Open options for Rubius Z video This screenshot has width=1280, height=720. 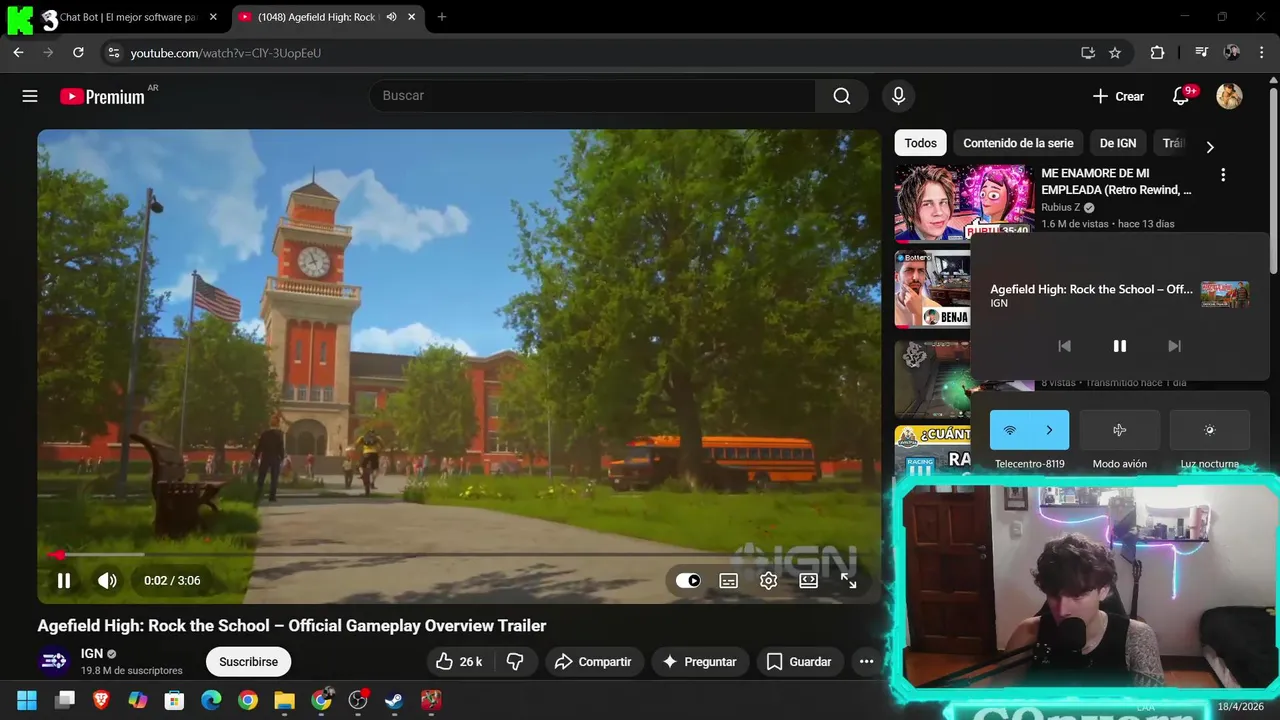click(1222, 175)
